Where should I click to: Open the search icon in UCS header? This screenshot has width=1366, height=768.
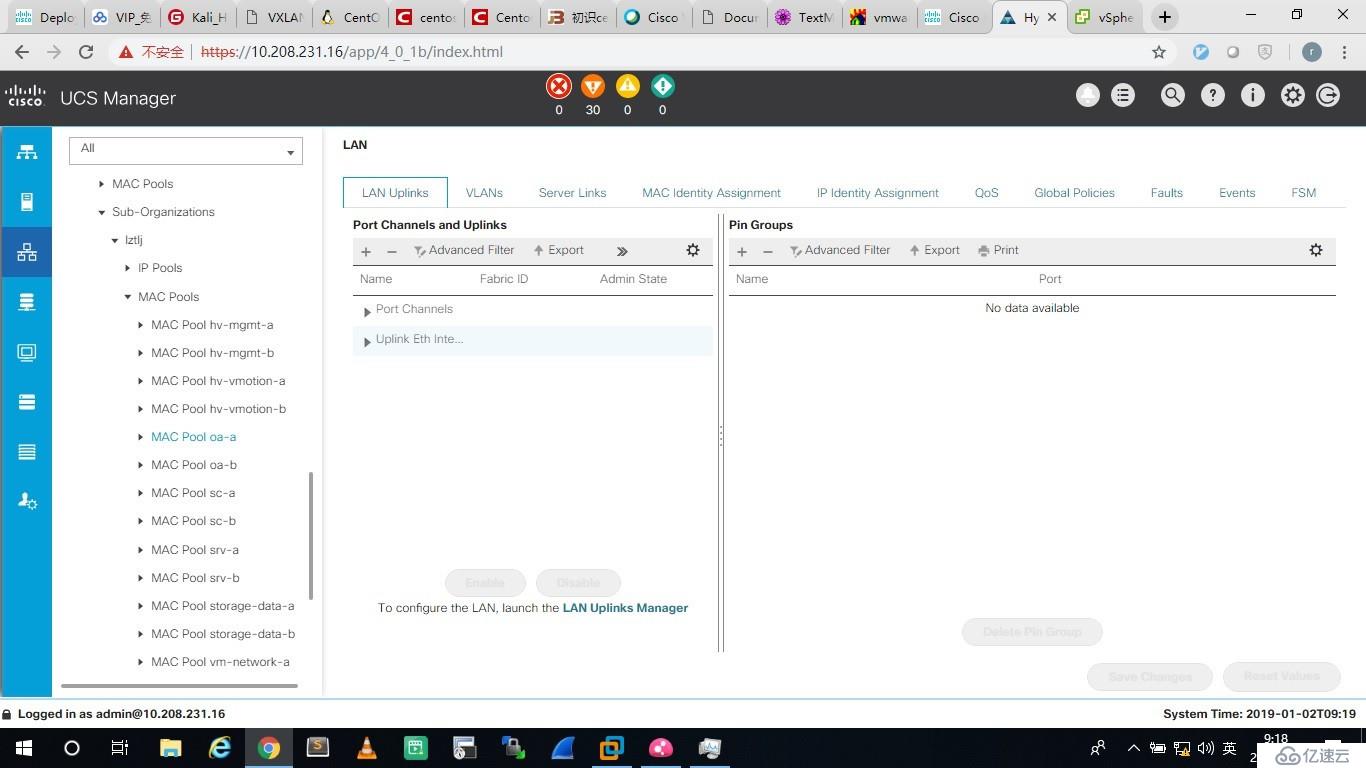(x=1172, y=95)
